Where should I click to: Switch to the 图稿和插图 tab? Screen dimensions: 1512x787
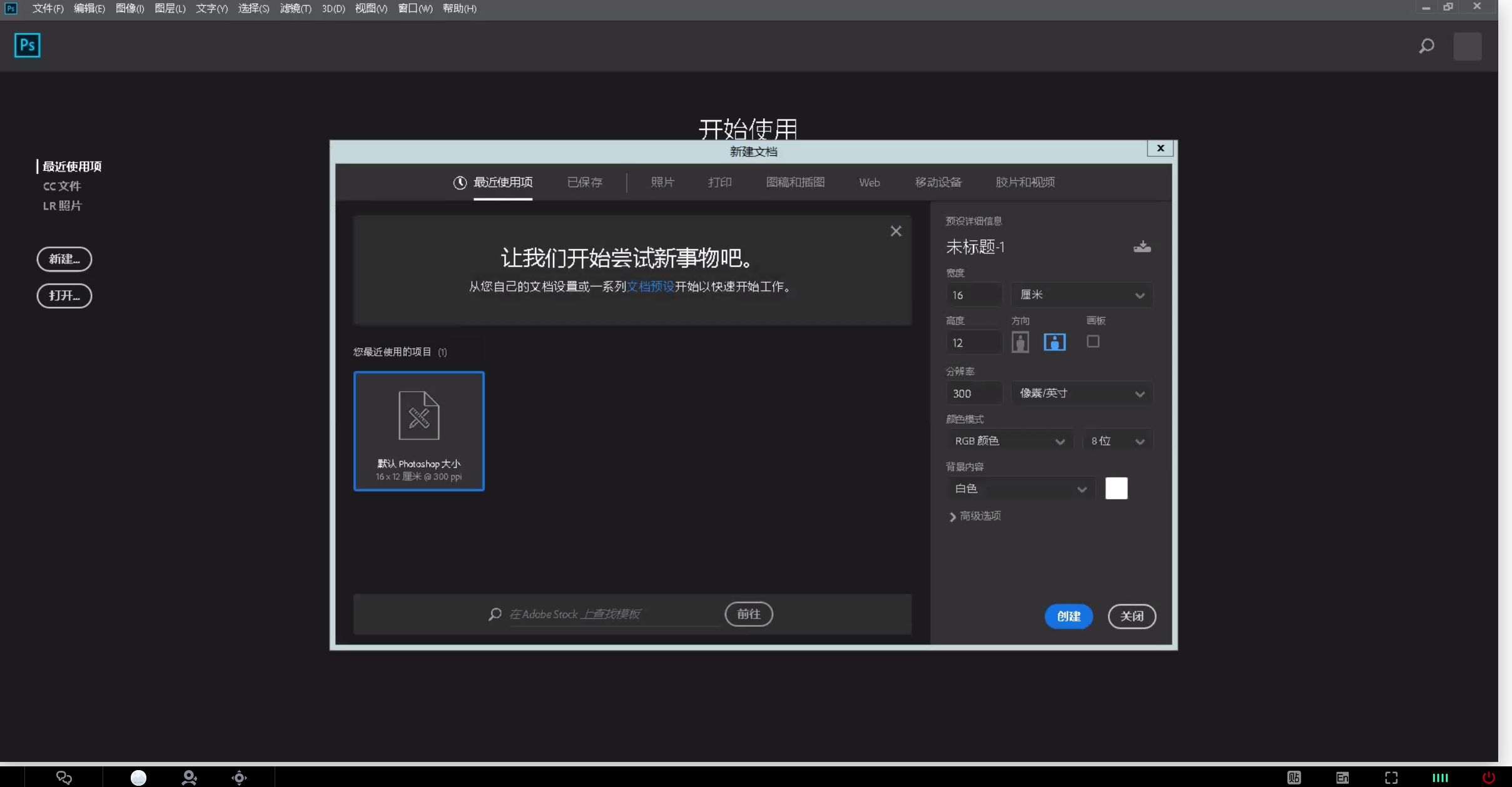[x=795, y=182]
